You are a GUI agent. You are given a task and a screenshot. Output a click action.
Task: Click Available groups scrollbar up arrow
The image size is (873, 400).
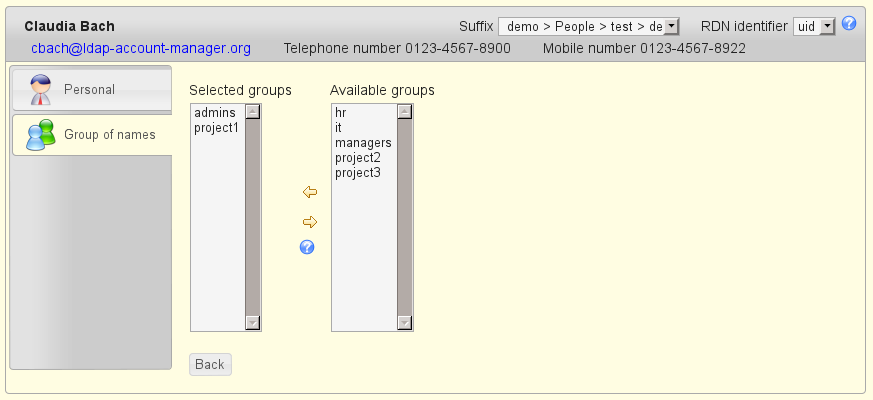coord(404,112)
